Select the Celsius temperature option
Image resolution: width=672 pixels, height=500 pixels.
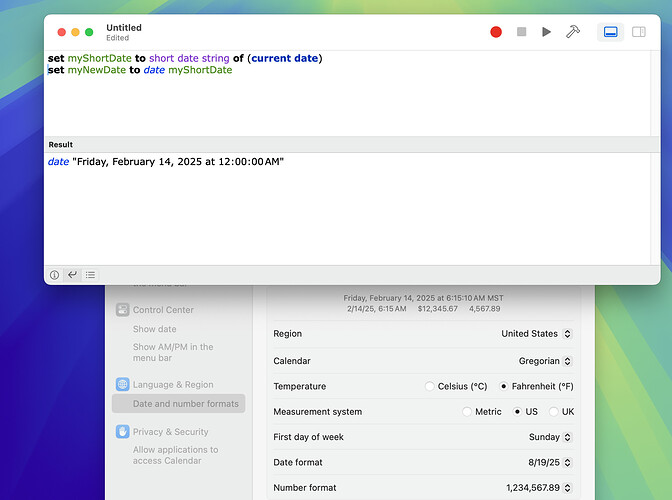click(429, 386)
